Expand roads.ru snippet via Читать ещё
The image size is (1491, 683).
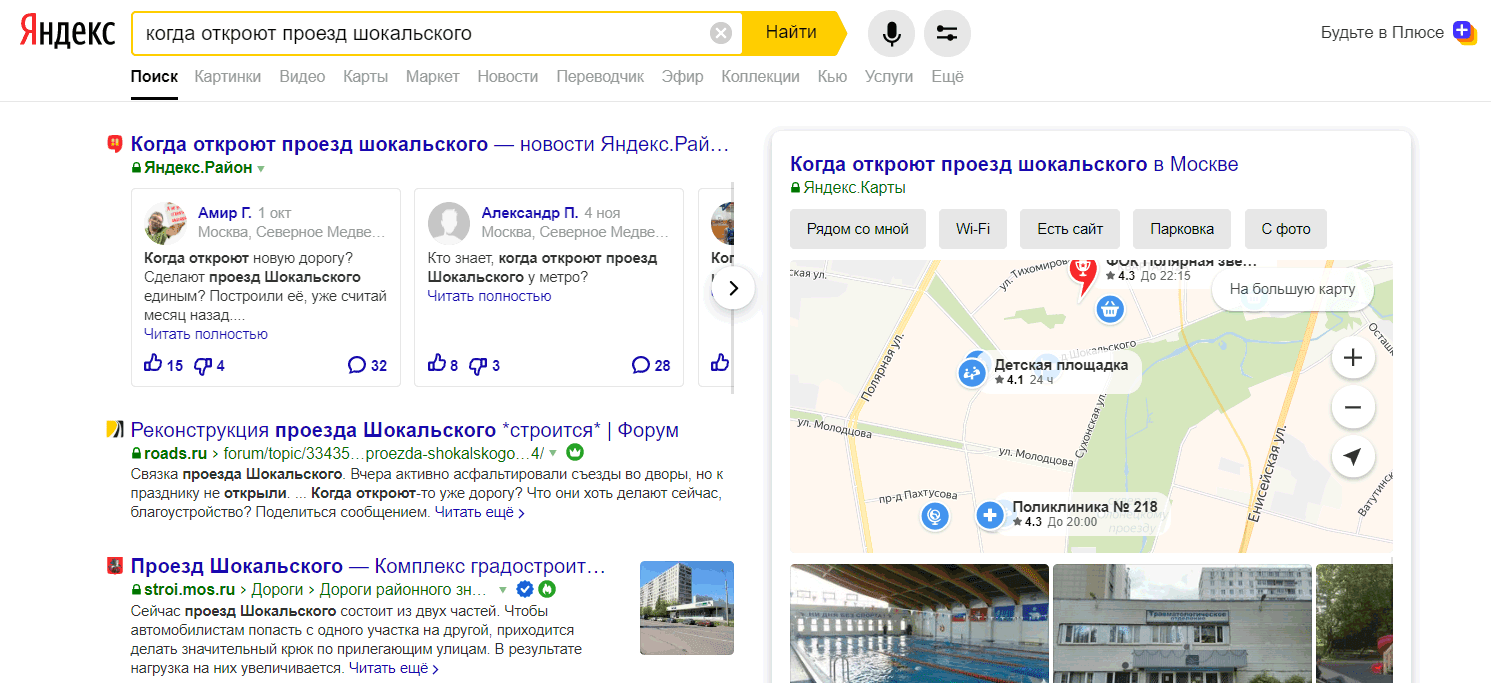point(479,512)
